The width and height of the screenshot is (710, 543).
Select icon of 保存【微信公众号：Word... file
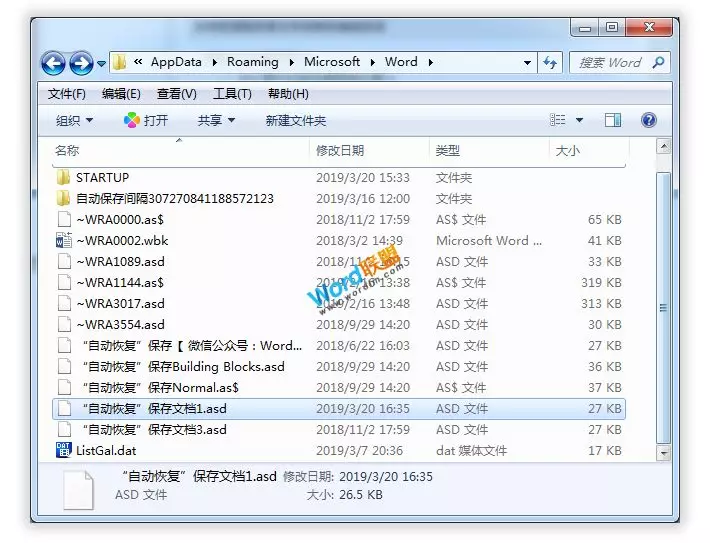click(x=64, y=346)
